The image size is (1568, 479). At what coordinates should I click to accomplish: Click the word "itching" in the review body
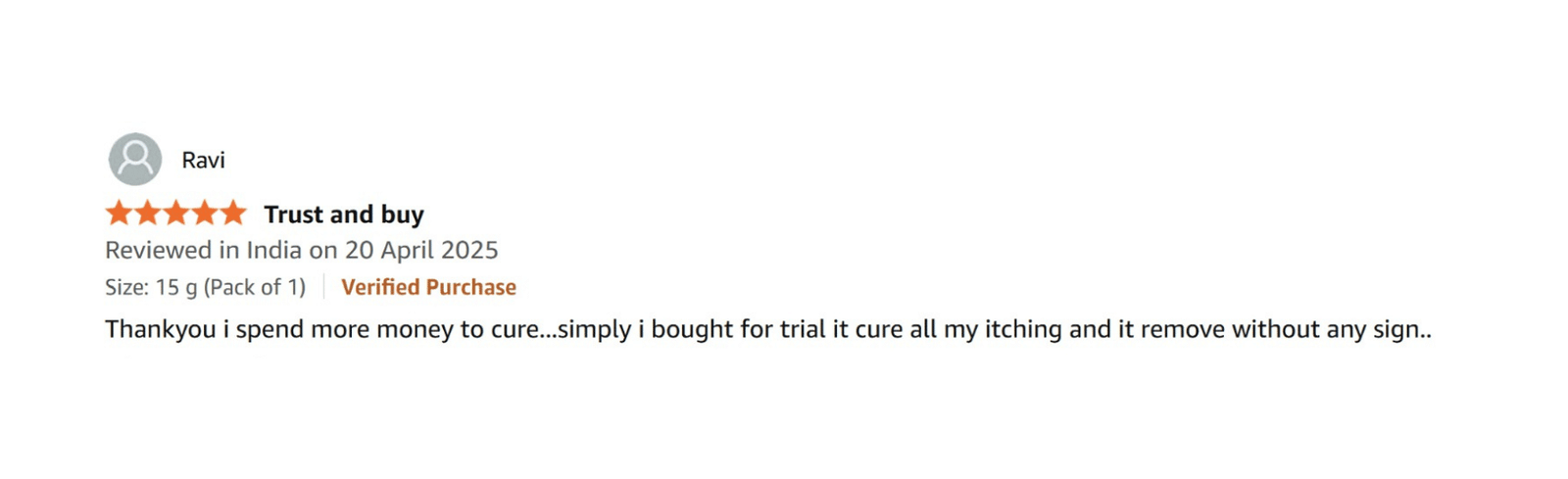(1023, 329)
